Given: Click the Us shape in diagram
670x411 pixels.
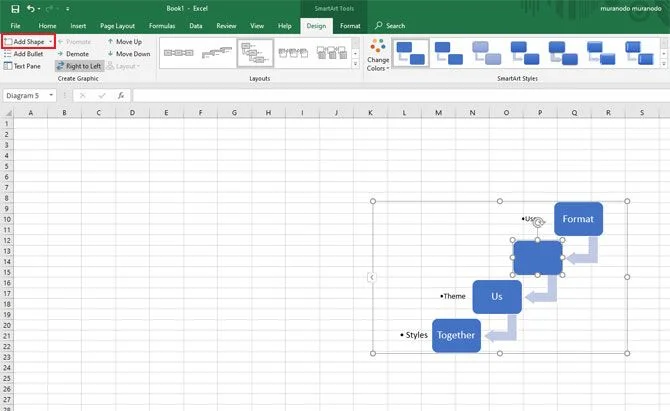Looking at the screenshot, I should coord(497,297).
